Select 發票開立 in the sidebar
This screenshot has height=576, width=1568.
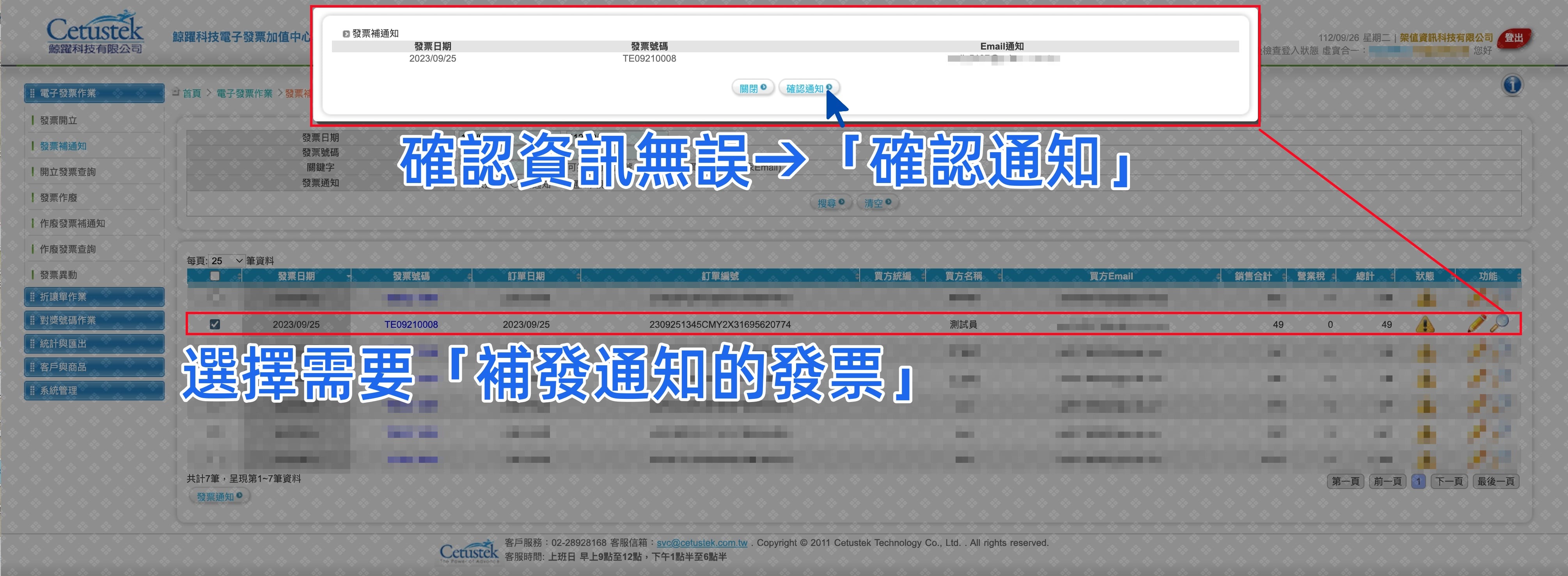click(59, 121)
